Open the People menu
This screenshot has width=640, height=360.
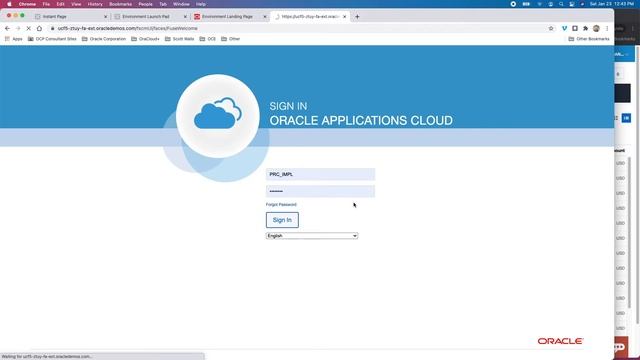(x=145, y=4)
